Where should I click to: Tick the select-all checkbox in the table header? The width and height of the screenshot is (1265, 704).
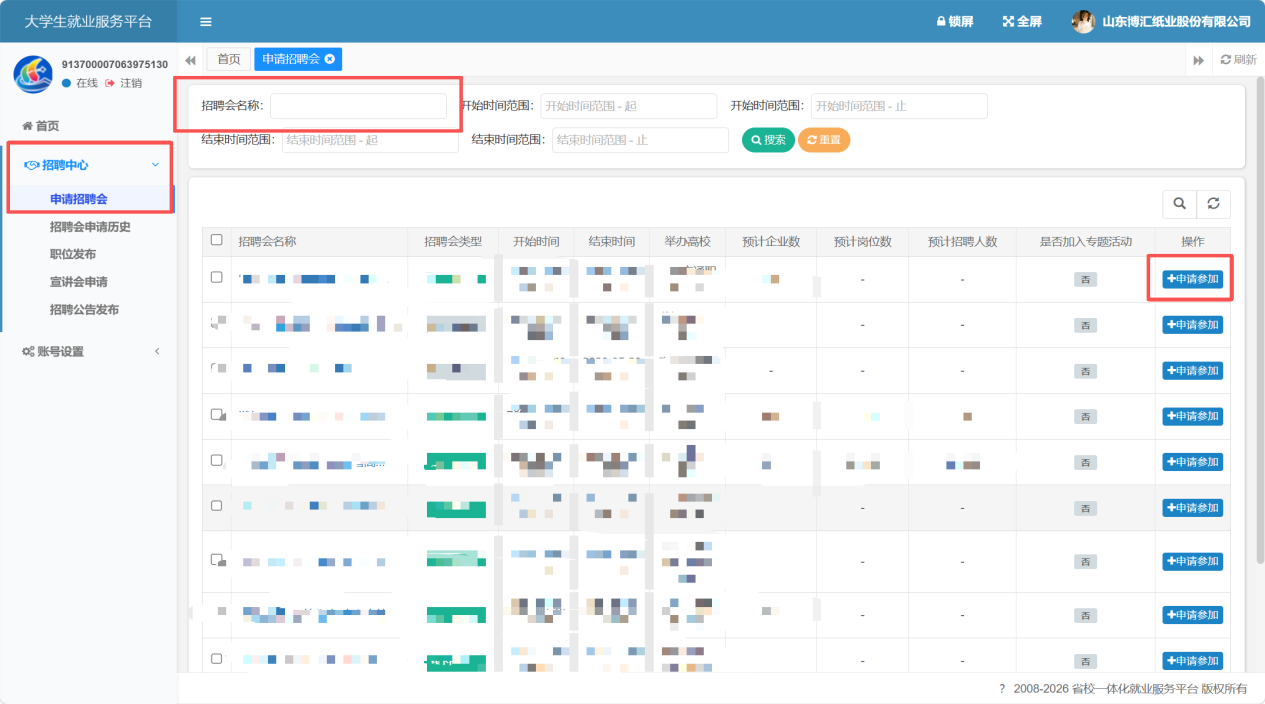pos(217,240)
